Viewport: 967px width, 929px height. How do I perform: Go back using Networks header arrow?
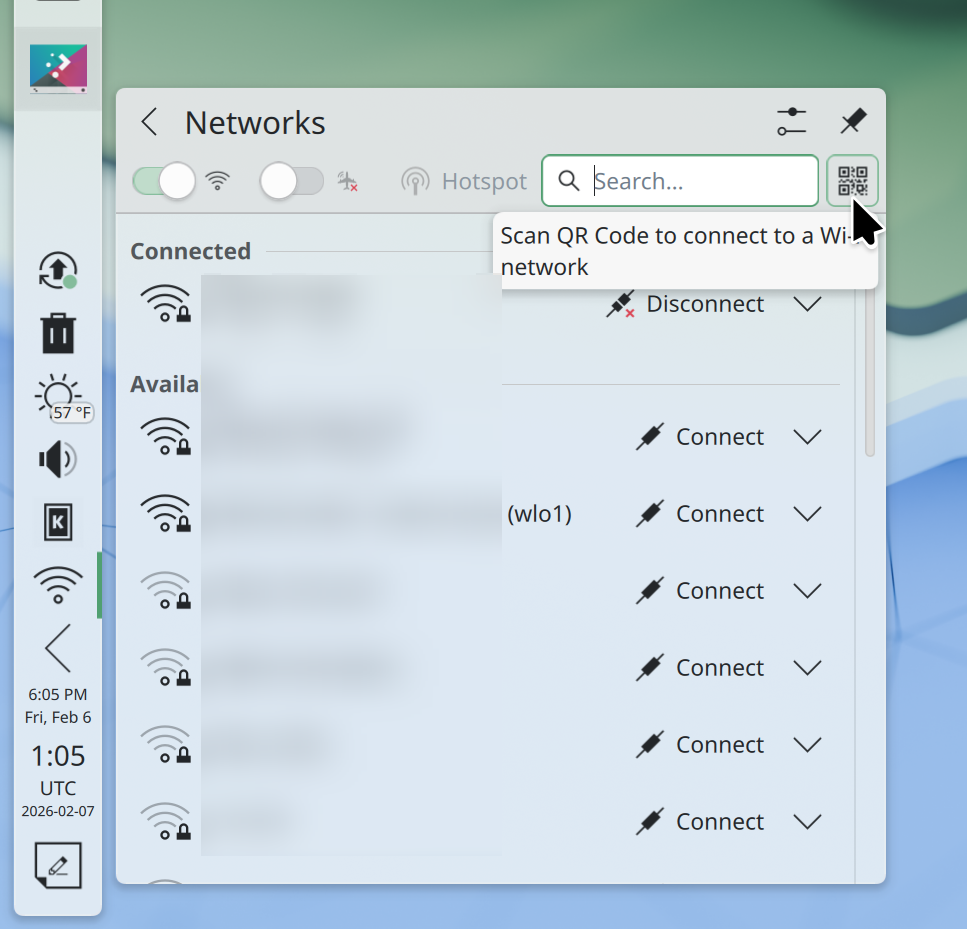(x=150, y=122)
